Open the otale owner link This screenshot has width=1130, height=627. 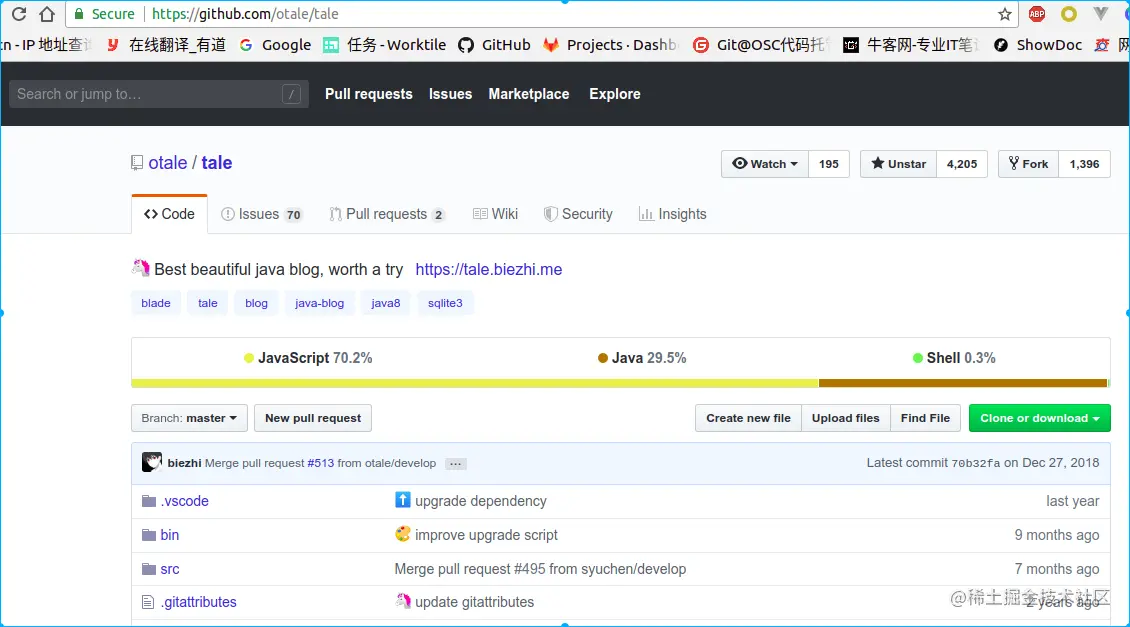point(168,163)
